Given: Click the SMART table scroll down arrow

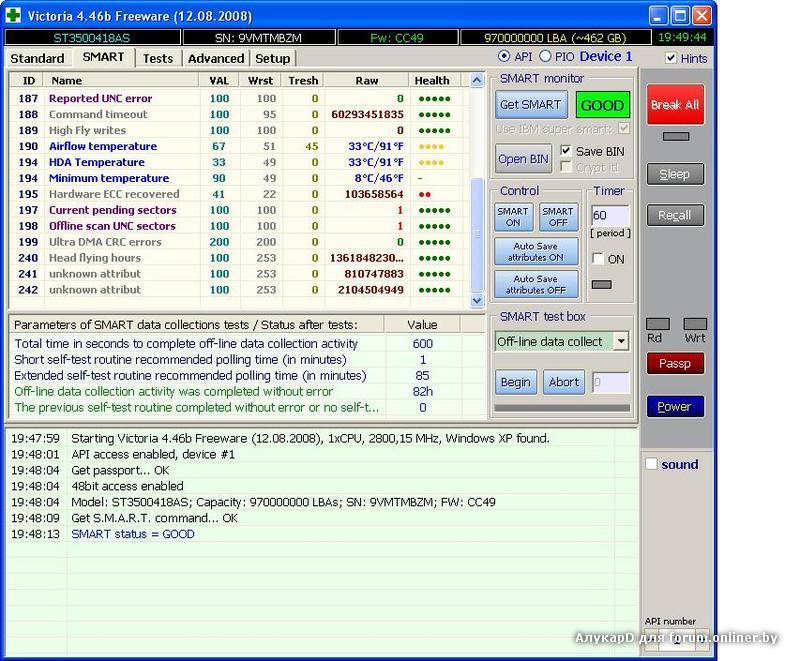Looking at the screenshot, I should (477, 301).
